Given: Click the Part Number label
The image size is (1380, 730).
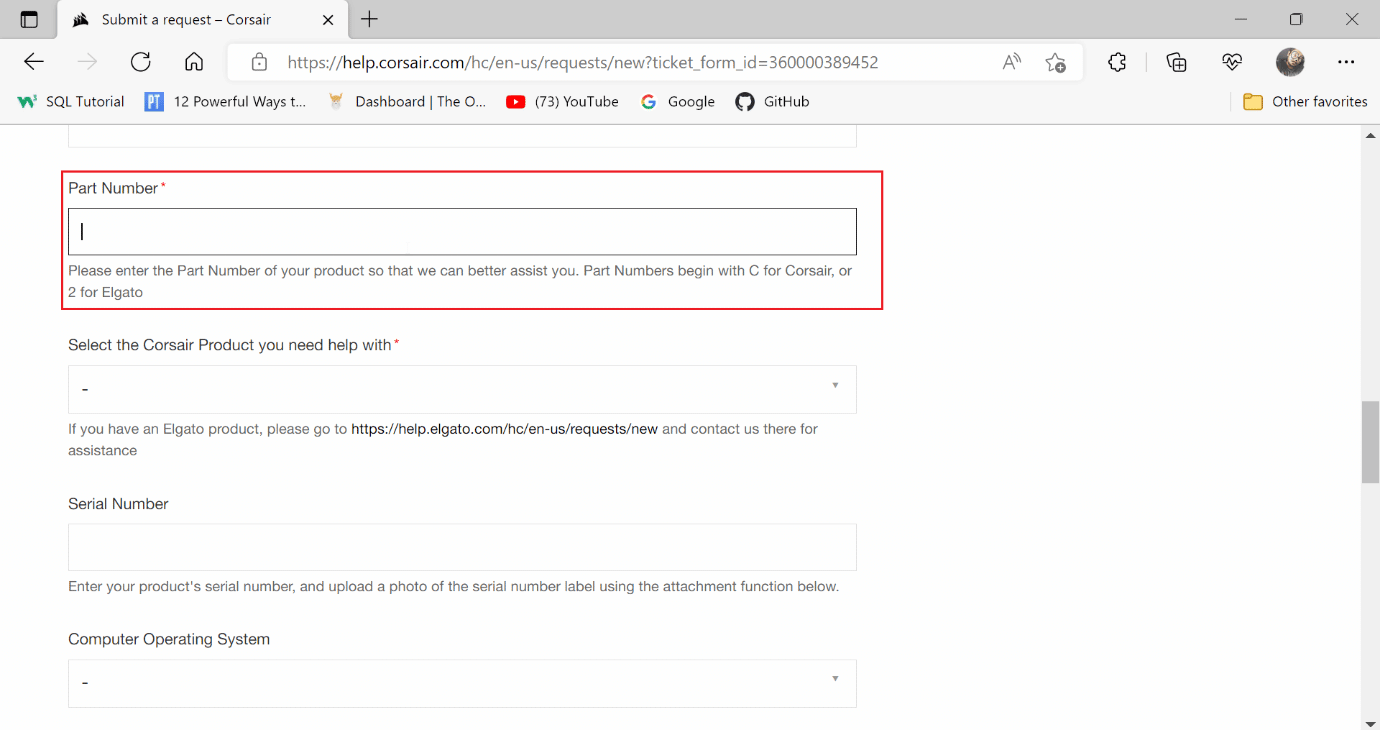Looking at the screenshot, I should click(x=113, y=188).
